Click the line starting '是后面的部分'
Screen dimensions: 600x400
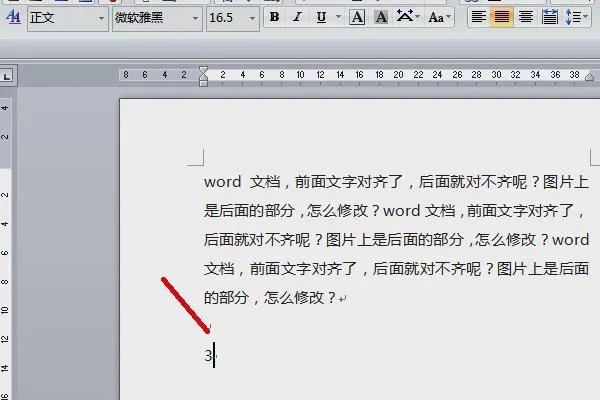point(394,211)
